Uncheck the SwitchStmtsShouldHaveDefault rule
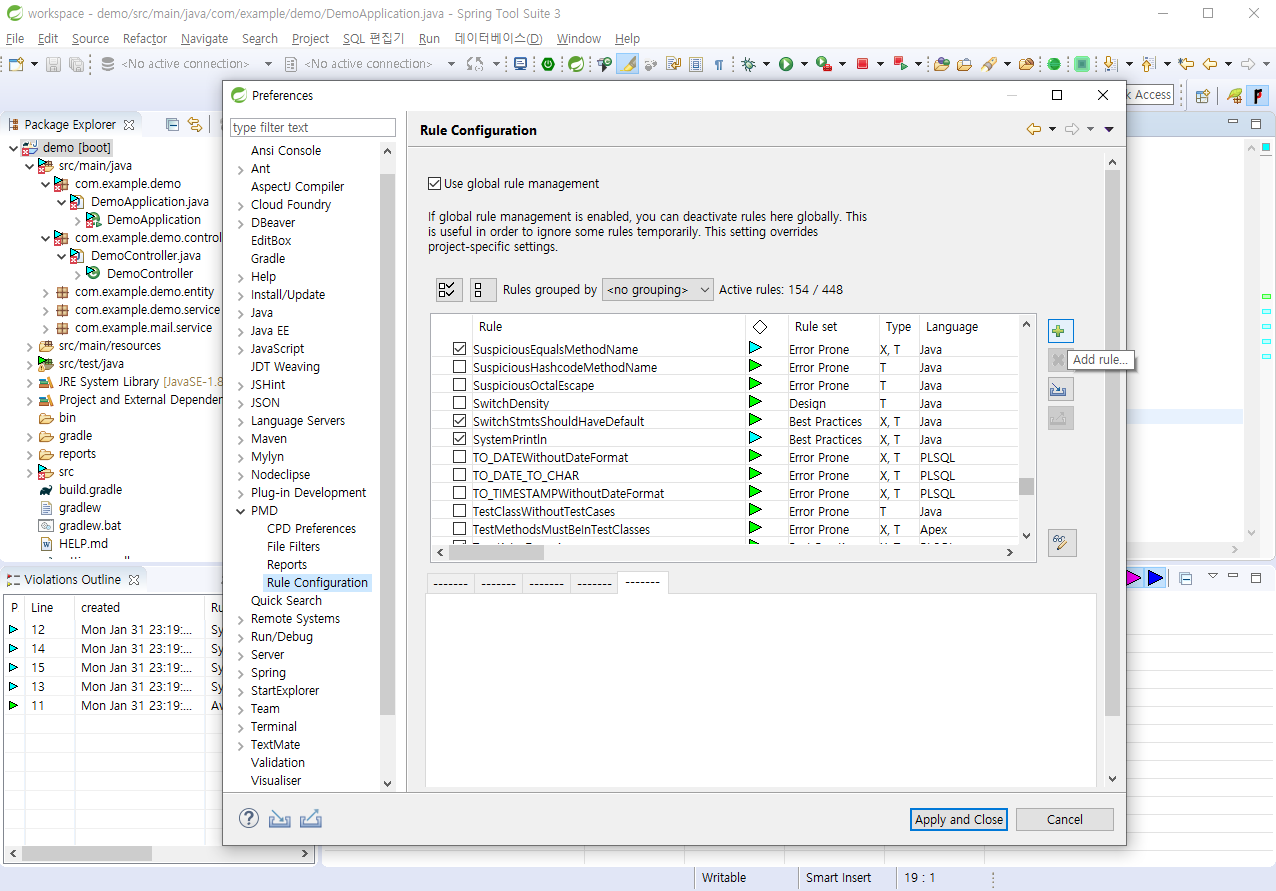The image size is (1276, 891). [x=460, y=421]
